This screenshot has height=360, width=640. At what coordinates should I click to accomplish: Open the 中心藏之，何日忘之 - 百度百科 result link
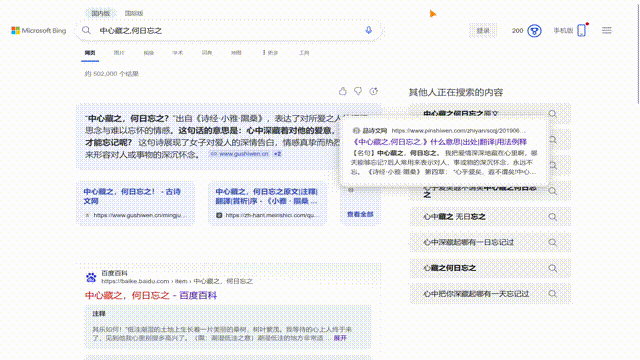[x=151, y=295]
